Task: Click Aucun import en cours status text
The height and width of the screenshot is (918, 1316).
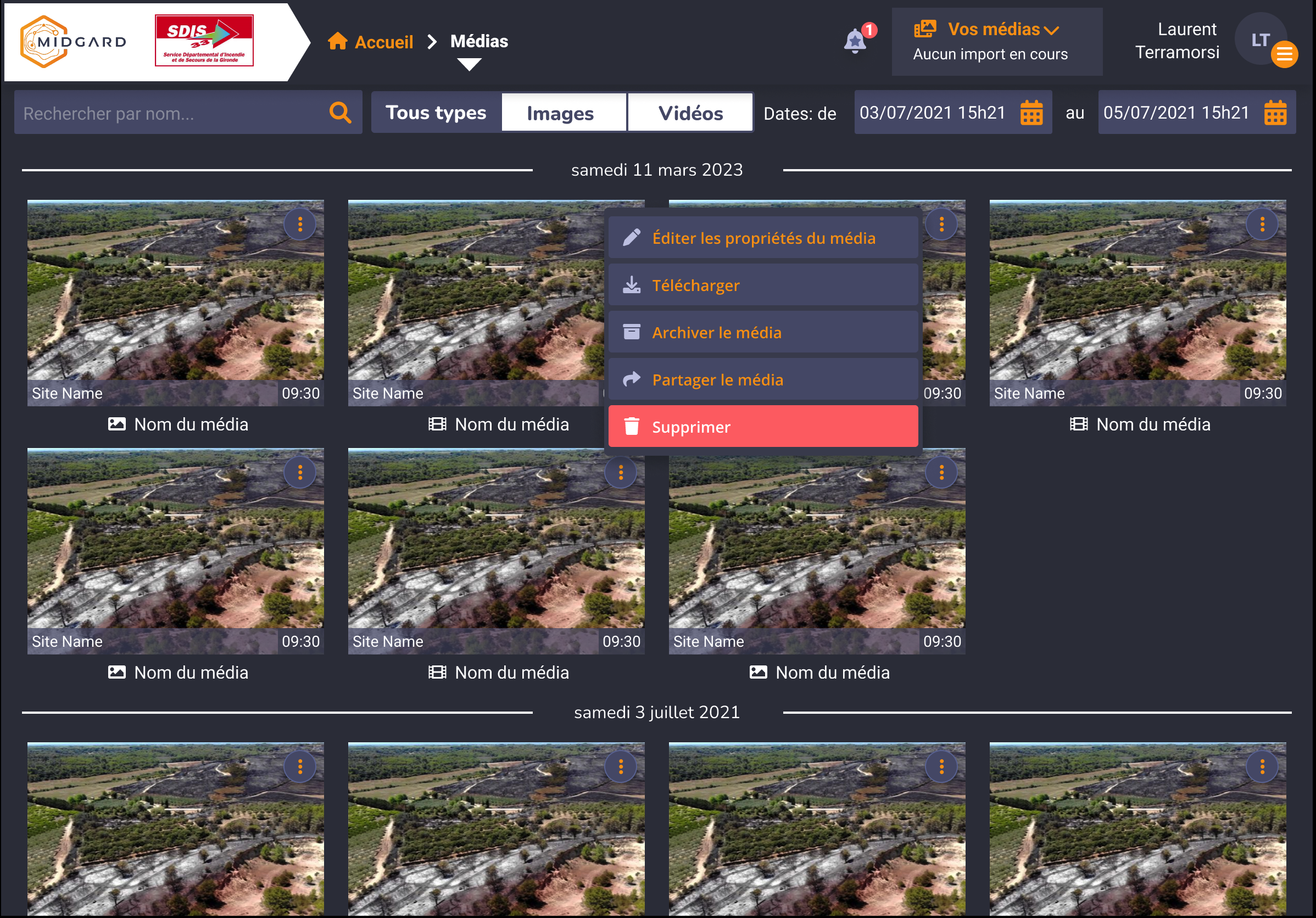Action: [990, 54]
